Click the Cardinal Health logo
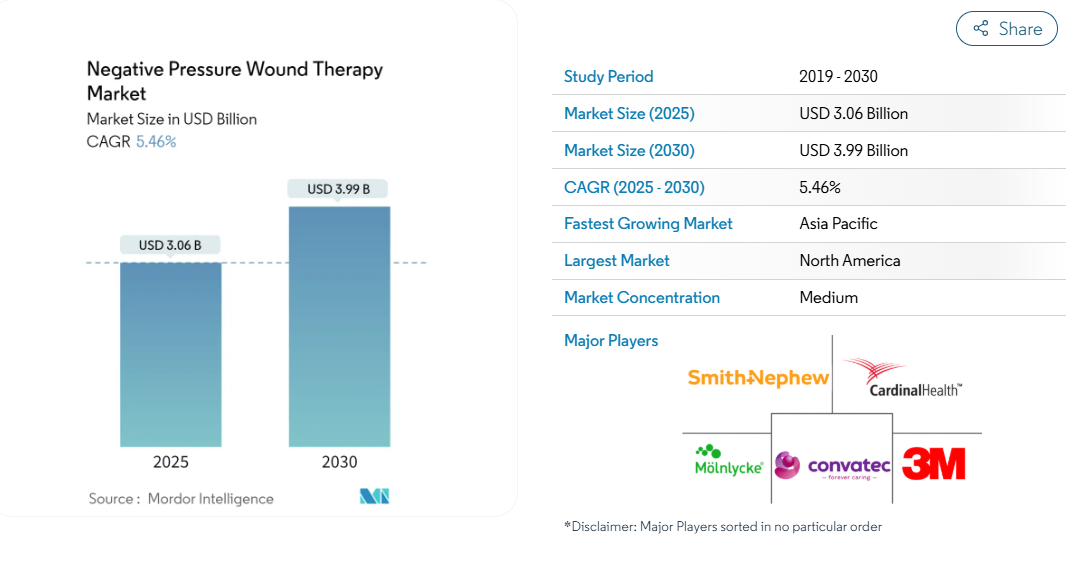This screenshot has height=566, width=1066. 904,378
